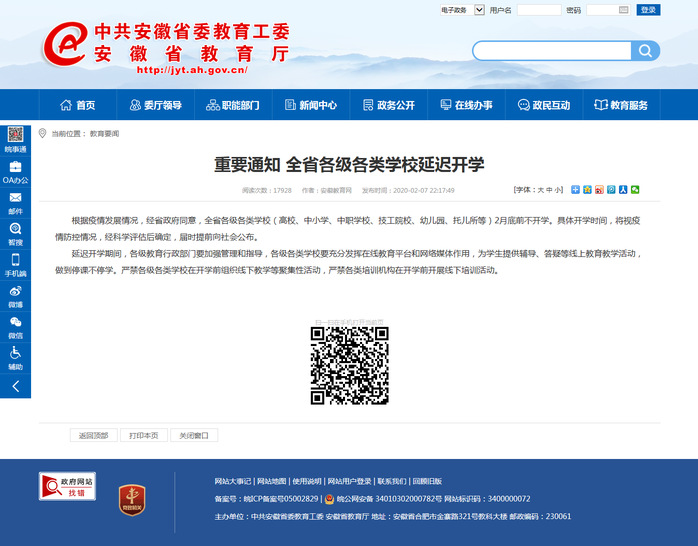Open 联系我们 footer link
The image size is (698, 546).
click(392, 481)
